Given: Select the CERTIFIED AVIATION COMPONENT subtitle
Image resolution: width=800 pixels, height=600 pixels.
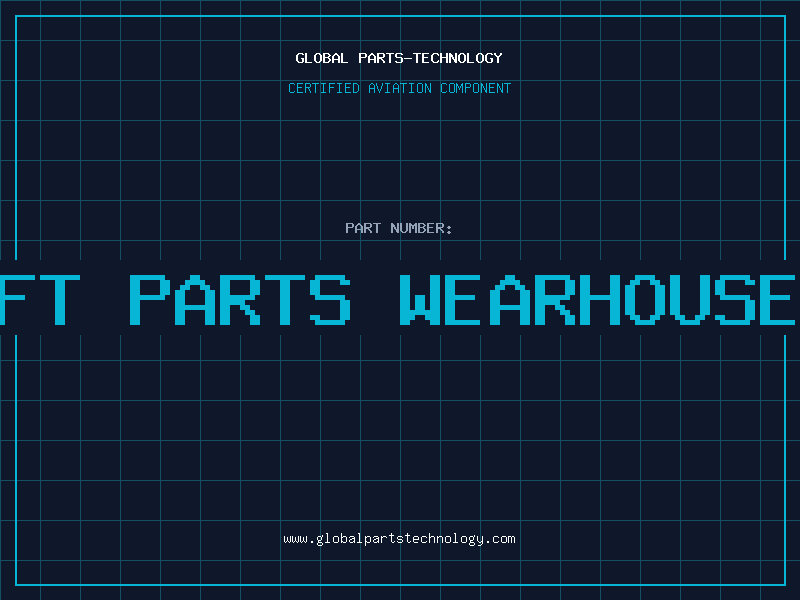Looking at the screenshot, I should [399, 88].
